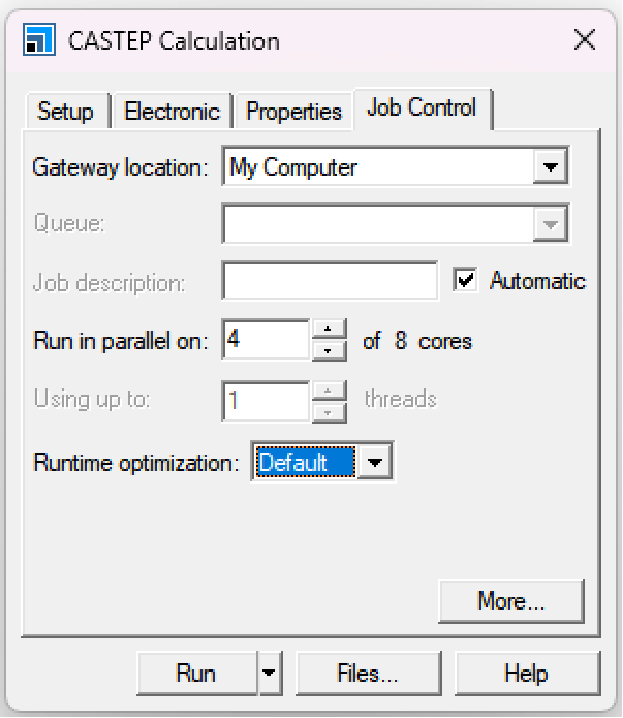Click the Job description text field
Viewport: 623px width, 718px height.
(x=330, y=281)
